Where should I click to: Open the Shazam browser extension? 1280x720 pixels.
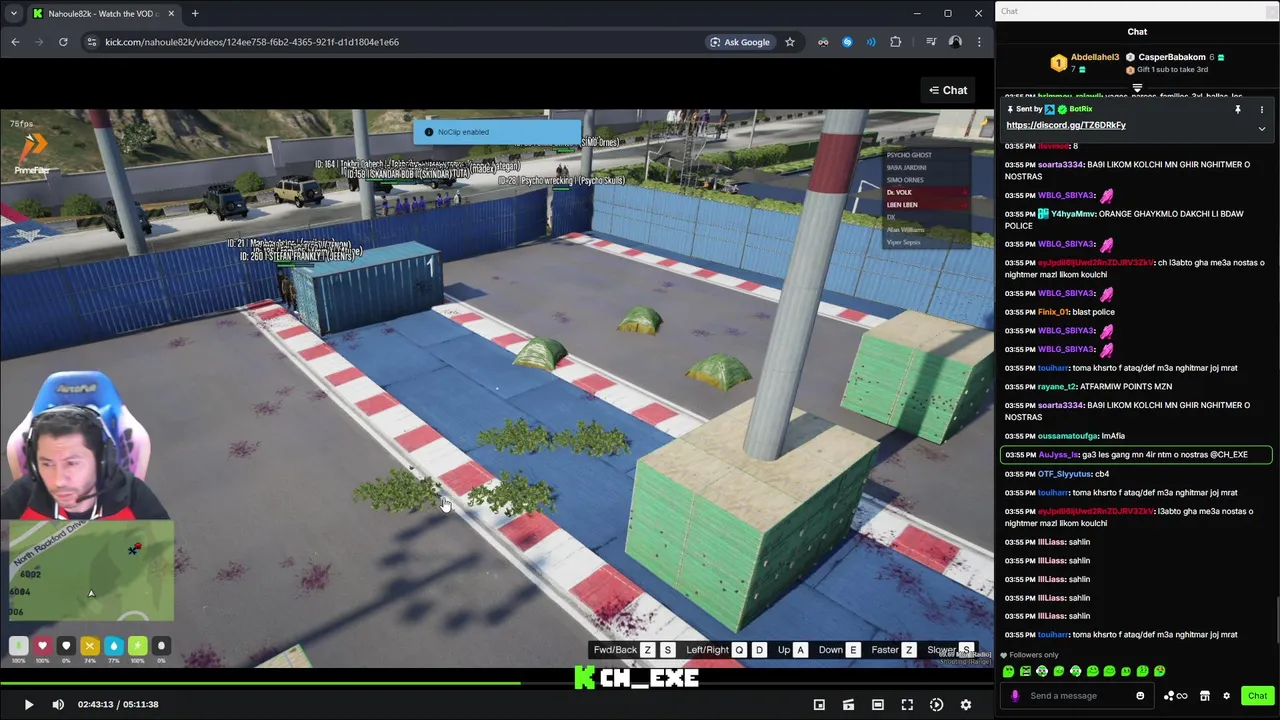click(847, 42)
